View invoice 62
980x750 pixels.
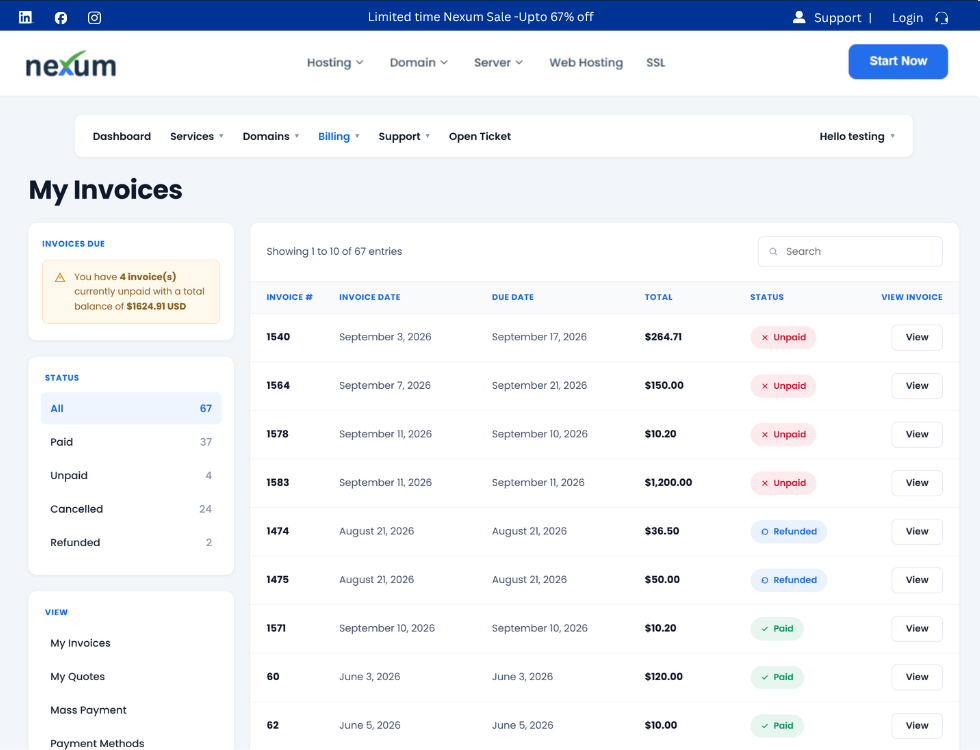pos(916,726)
